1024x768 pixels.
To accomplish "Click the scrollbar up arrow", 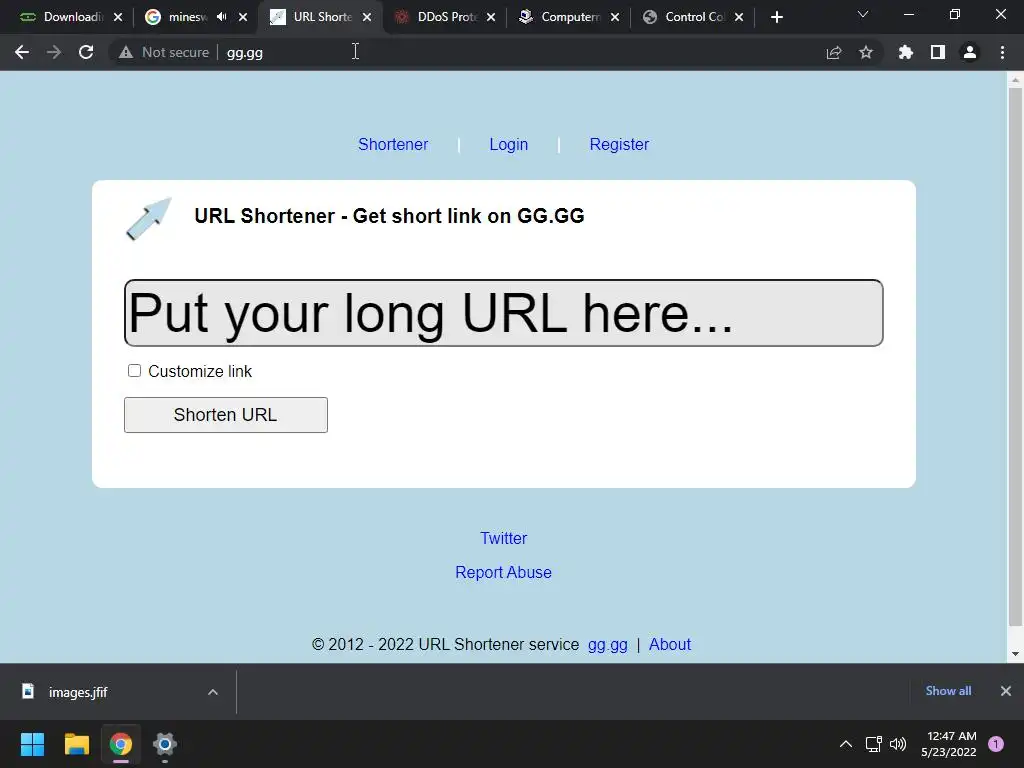I will pyautogui.click(x=1015, y=80).
